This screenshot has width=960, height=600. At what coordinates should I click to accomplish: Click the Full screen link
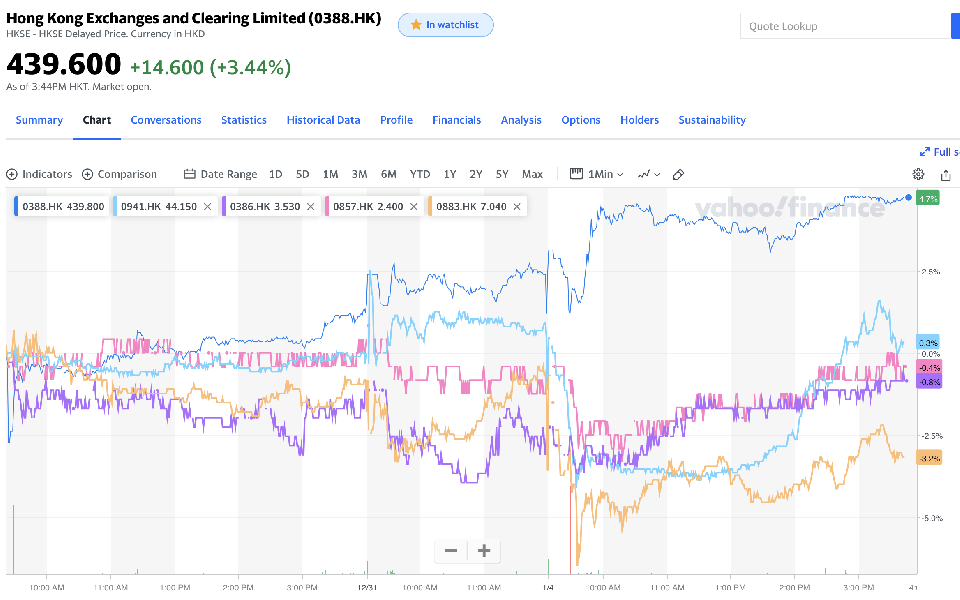940,152
